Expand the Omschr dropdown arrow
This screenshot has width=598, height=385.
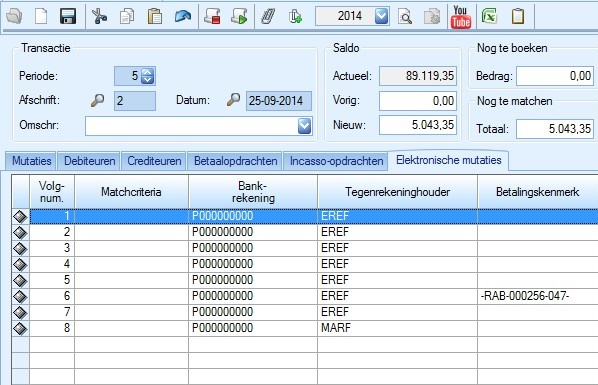[304, 126]
